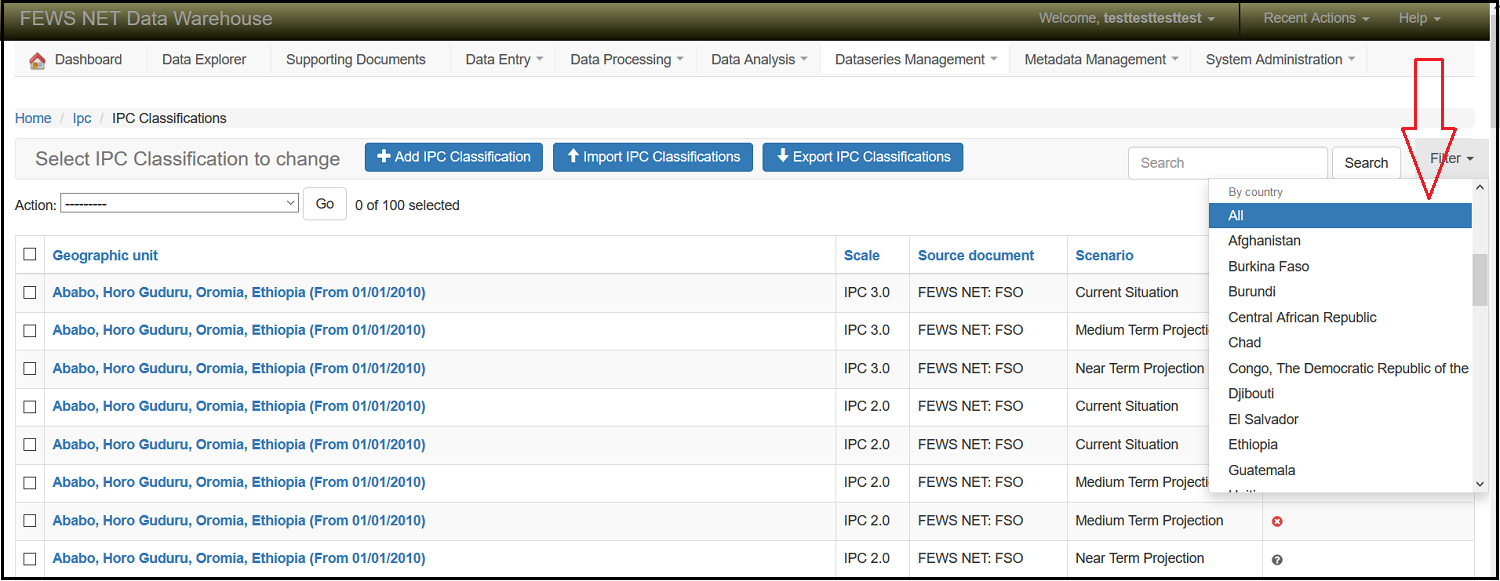Click the filter list scroll-down arrow
Viewport: 1500px width, 581px height.
pyautogui.click(x=1480, y=483)
